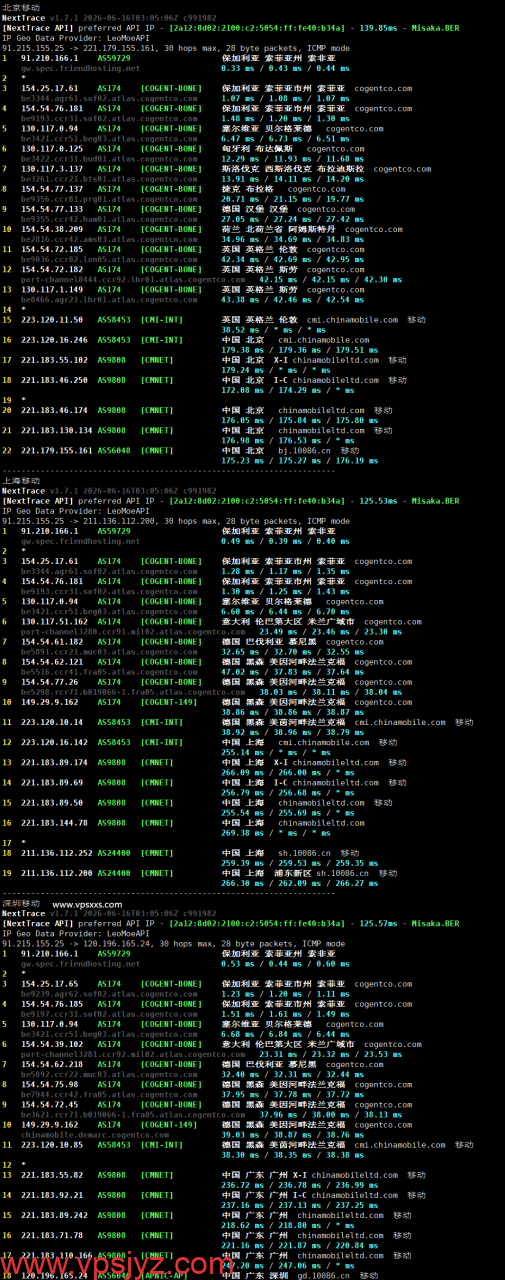Select hop IP 221.183.130.134
Image resolution: width=505 pixels, height=1280 pixels.
coord(56,430)
